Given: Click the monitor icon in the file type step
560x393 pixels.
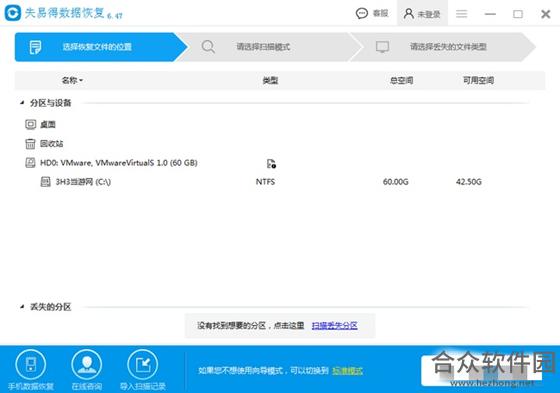Looking at the screenshot, I should (382, 47).
